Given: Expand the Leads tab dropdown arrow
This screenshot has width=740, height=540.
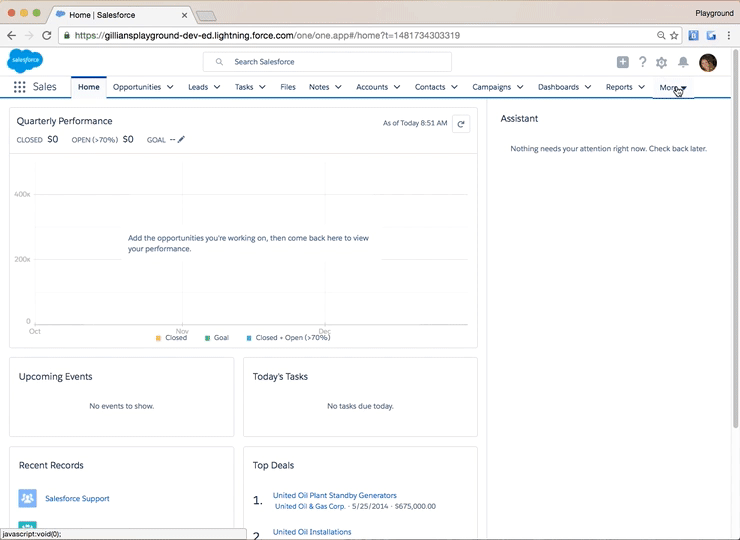Looking at the screenshot, I should pyautogui.click(x=217, y=87).
